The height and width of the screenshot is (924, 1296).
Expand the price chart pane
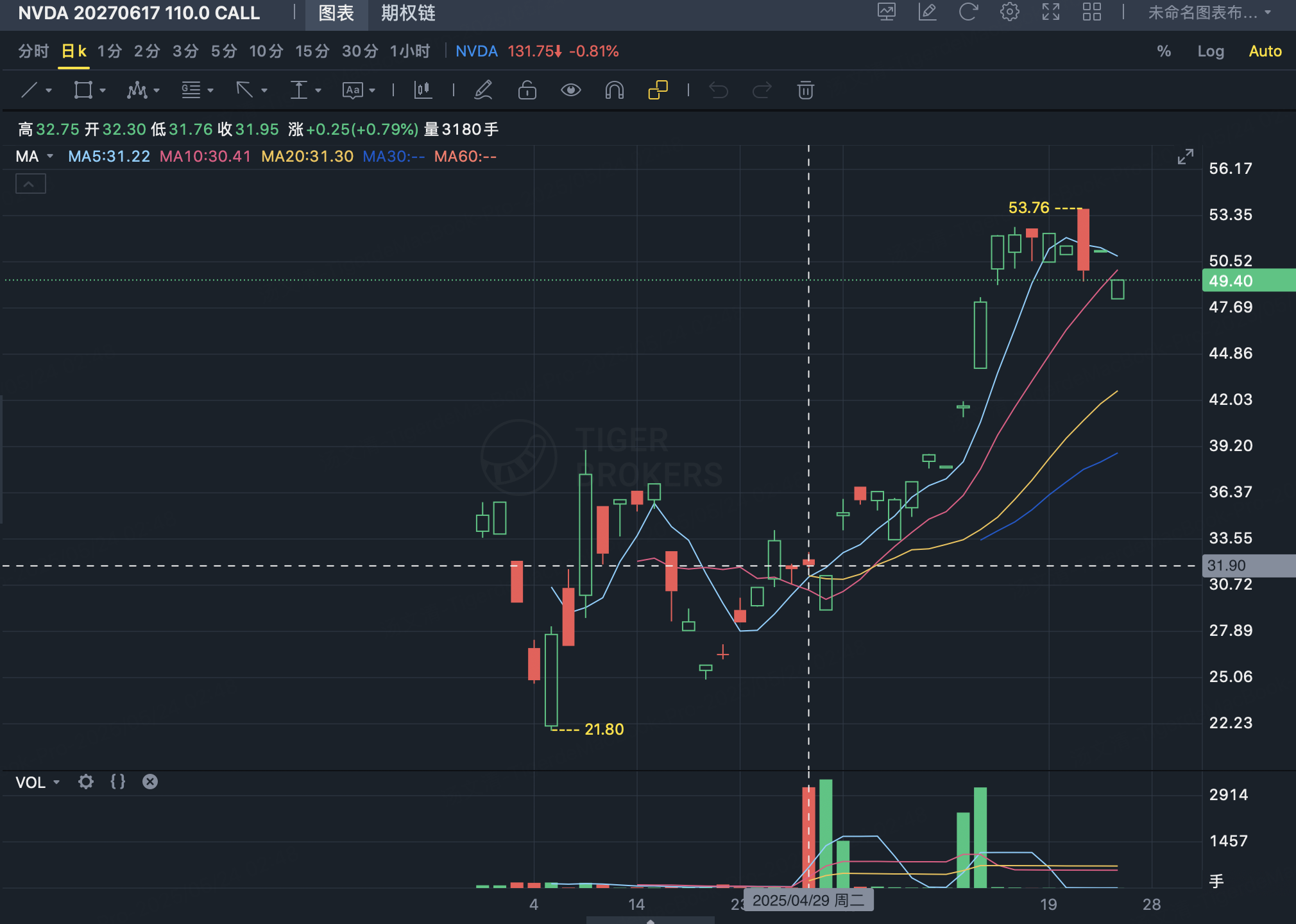[x=1186, y=157]
